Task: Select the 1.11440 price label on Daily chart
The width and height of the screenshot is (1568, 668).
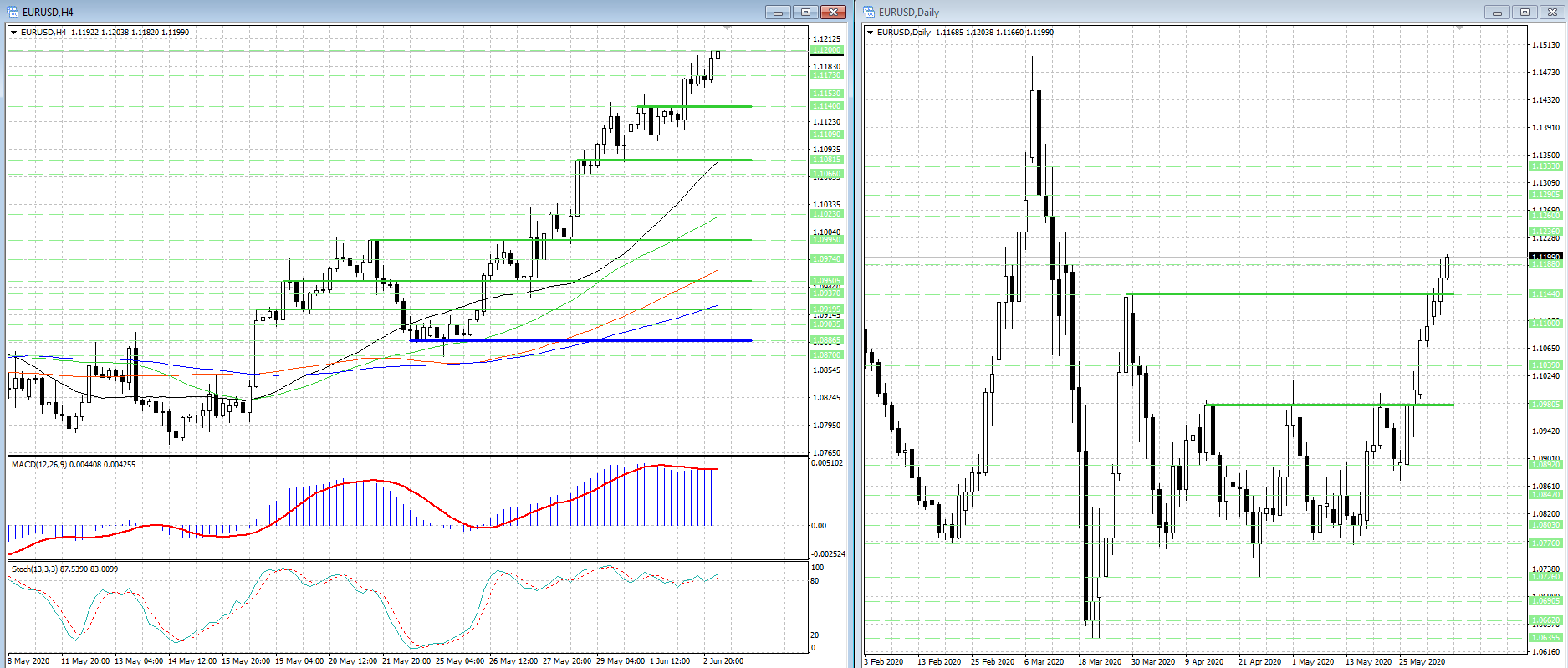Action: (1545, 294)
